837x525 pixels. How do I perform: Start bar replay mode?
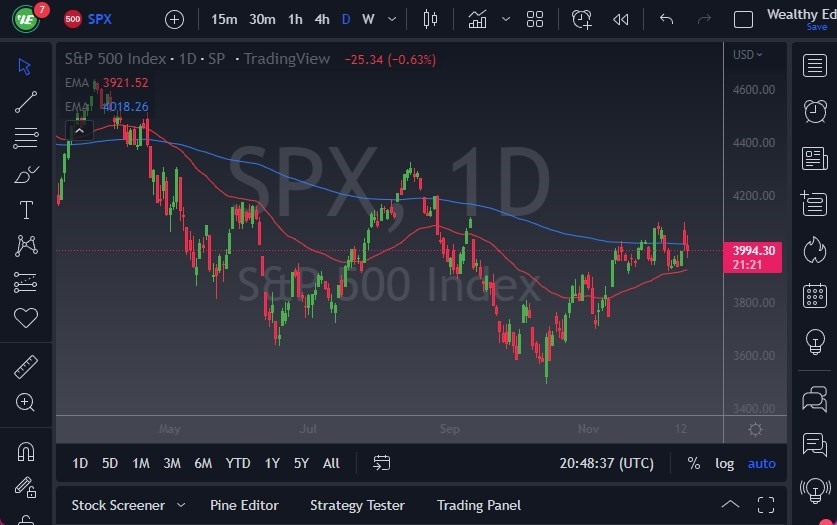(x=621, y=20)
